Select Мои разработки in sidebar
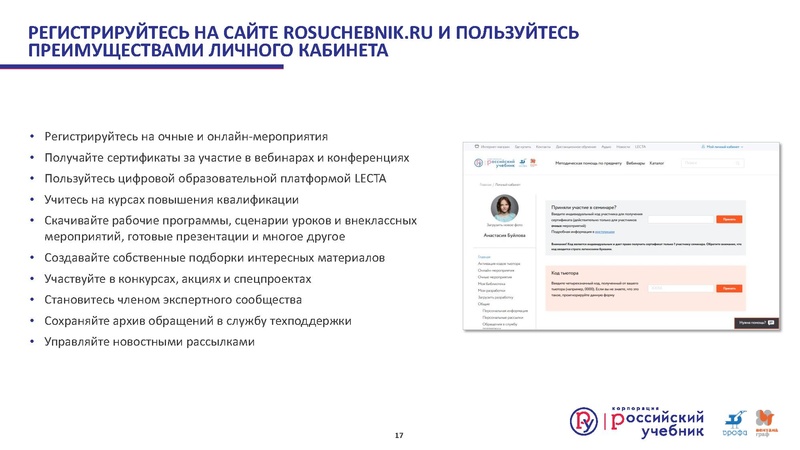 click(491, 291)
